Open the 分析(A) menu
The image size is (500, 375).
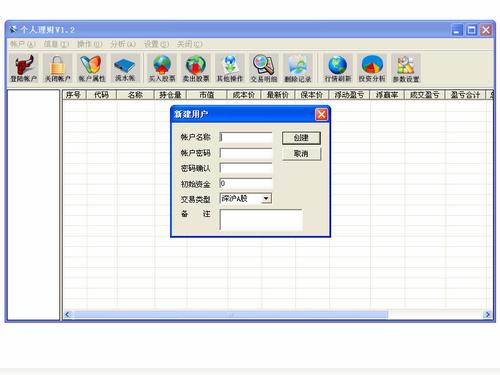coord(123,44)
